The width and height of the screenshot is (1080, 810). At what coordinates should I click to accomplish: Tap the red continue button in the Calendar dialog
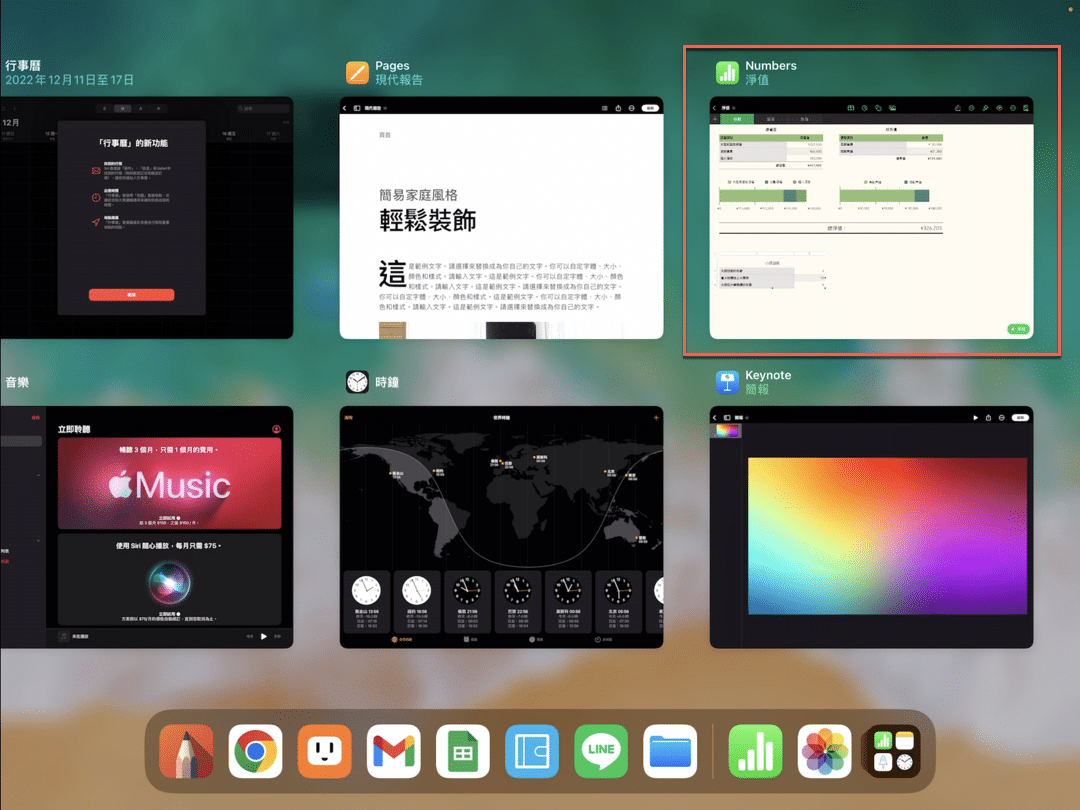tap(132, 295)
